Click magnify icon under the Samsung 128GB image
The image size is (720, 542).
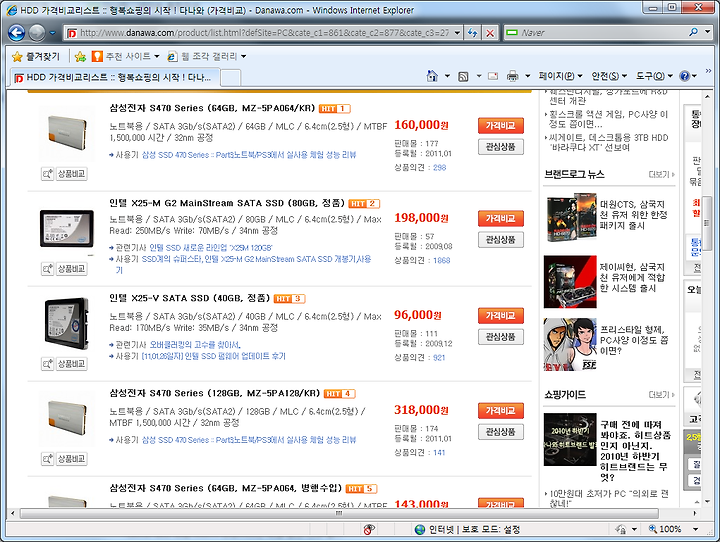pos(47,459)
